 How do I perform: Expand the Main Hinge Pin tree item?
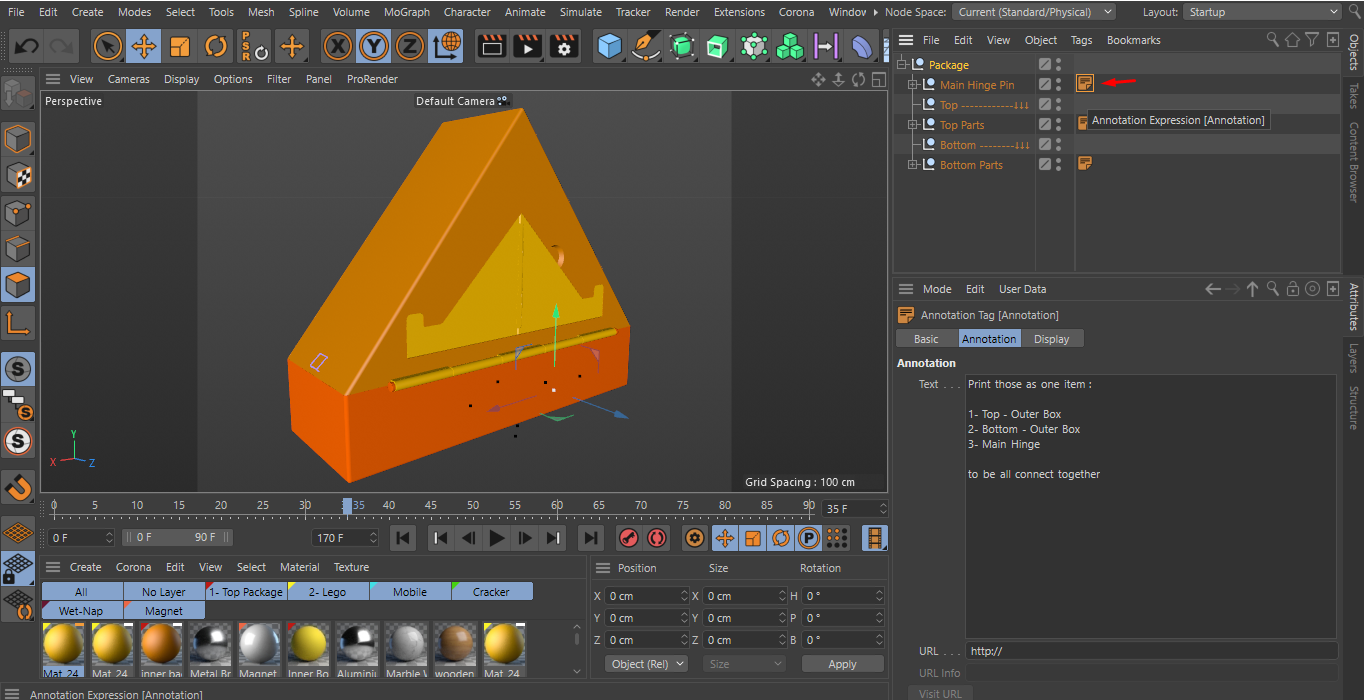pos(912,85)
